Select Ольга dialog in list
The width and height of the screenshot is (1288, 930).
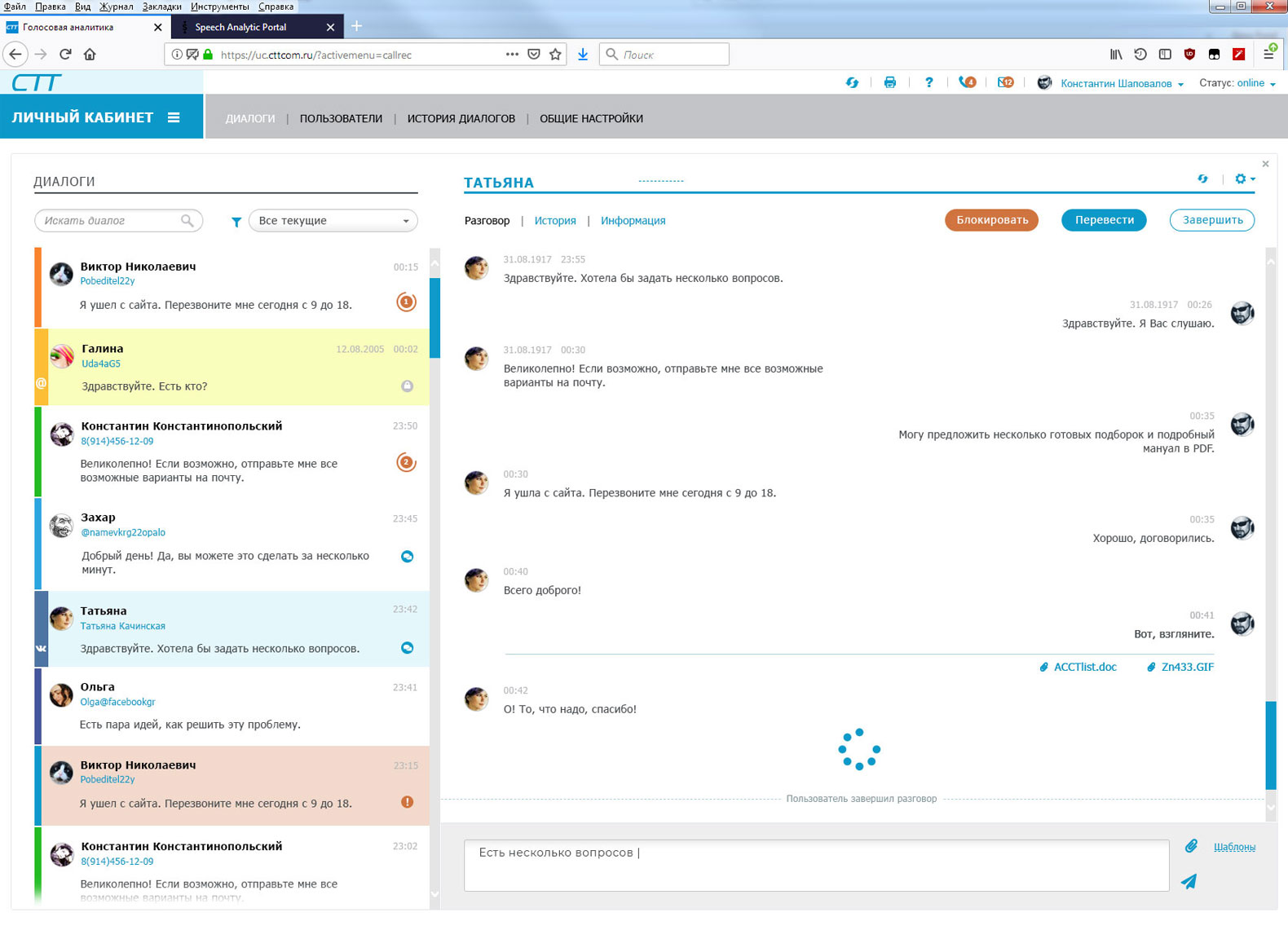(232, 706)
